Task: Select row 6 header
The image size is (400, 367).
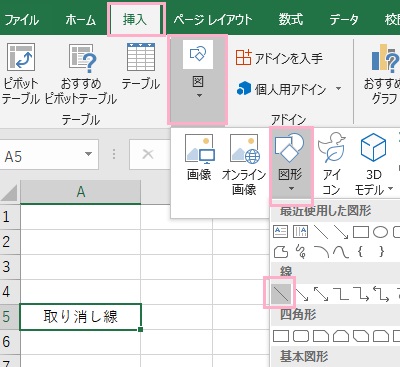Action: click(x=9, y=342)
